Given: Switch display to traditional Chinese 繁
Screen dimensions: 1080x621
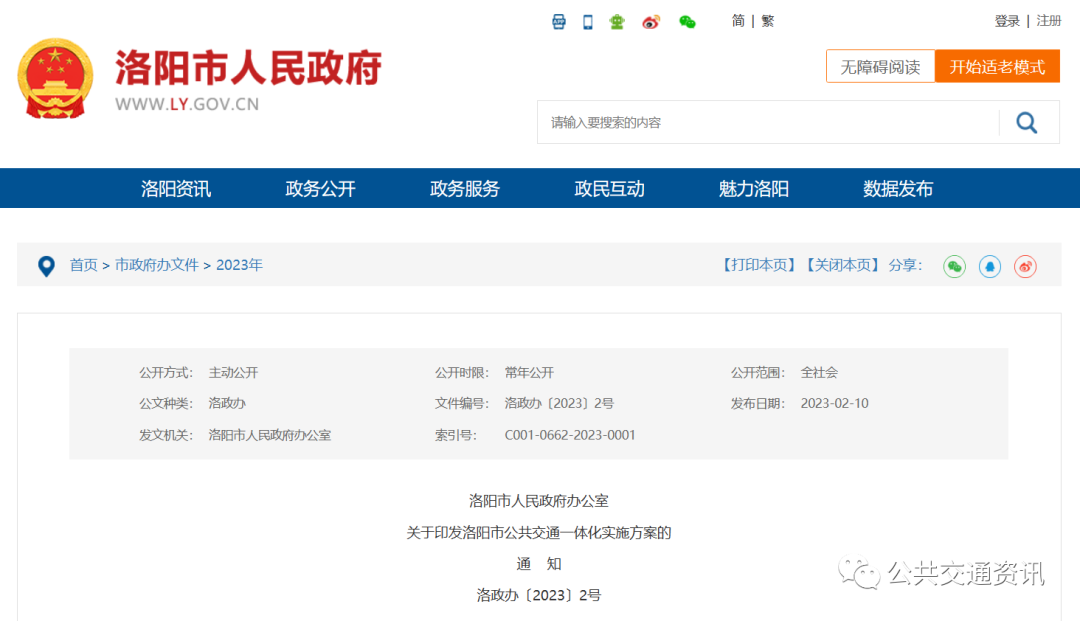Looking at the screenshot, I should coord(767,20).
